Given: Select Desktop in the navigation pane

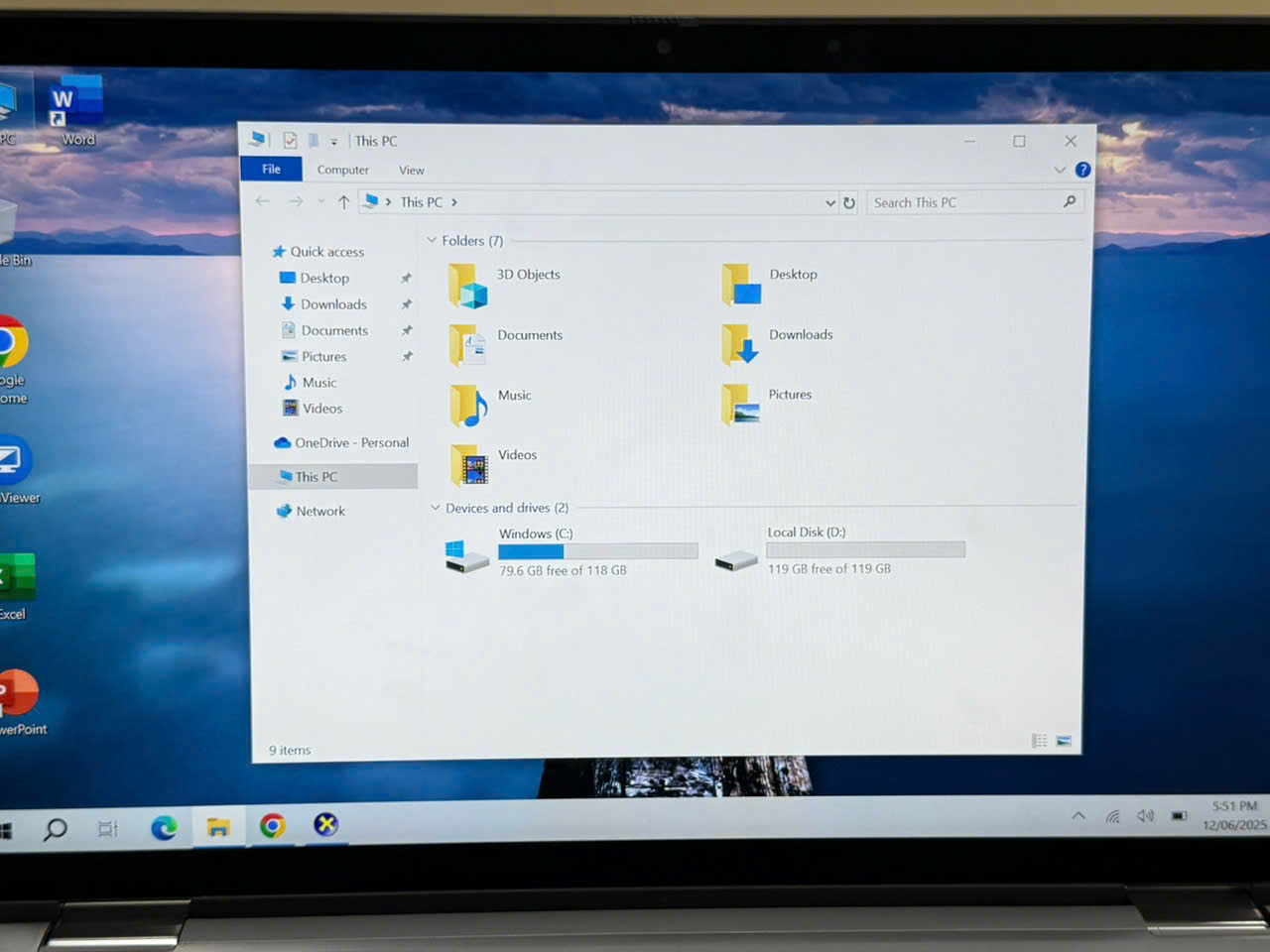Looking at the screenshot, I should [x=324, y=279].
